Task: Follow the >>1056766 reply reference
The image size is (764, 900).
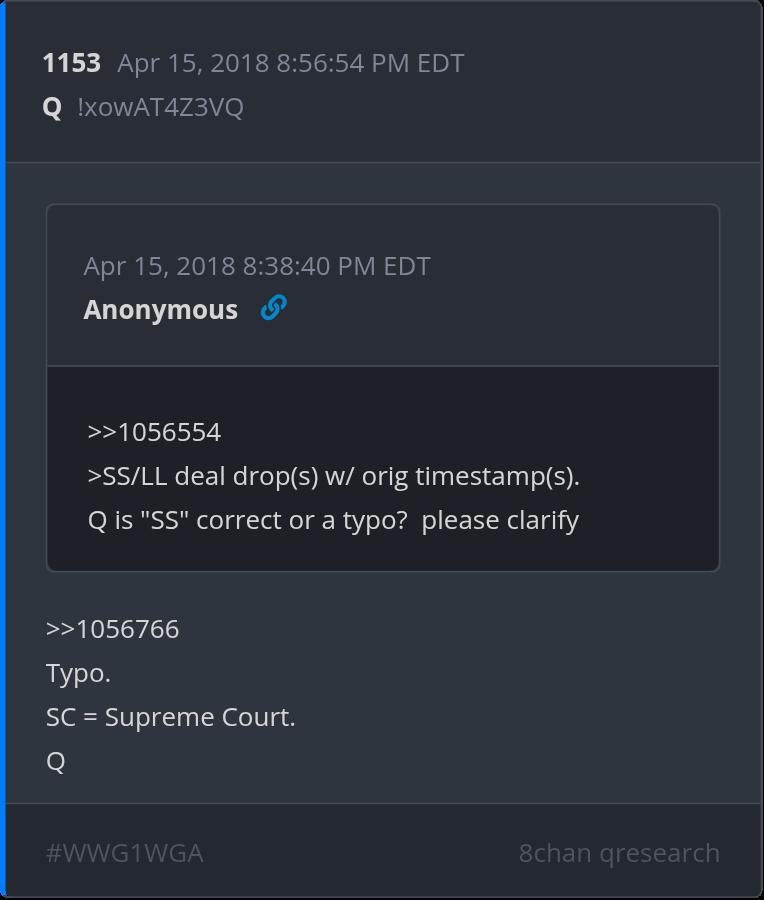Action: 112,629
